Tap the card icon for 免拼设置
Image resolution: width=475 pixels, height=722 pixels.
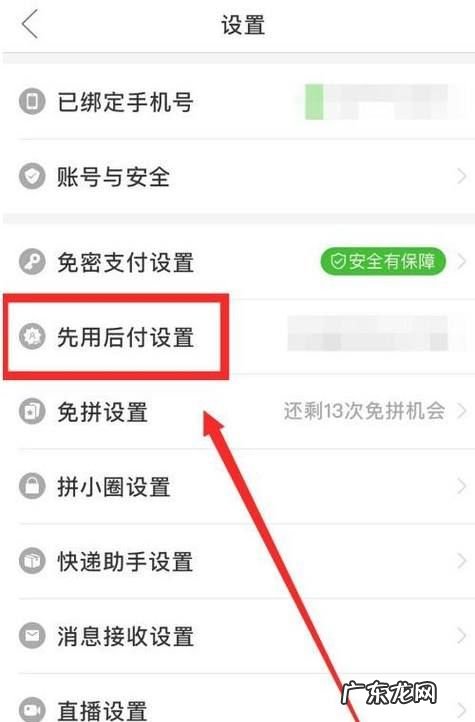pos(32,411)
